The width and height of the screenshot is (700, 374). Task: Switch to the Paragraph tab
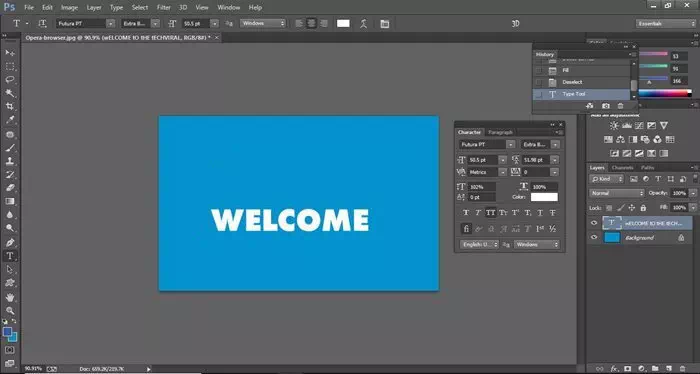point(500,132)
